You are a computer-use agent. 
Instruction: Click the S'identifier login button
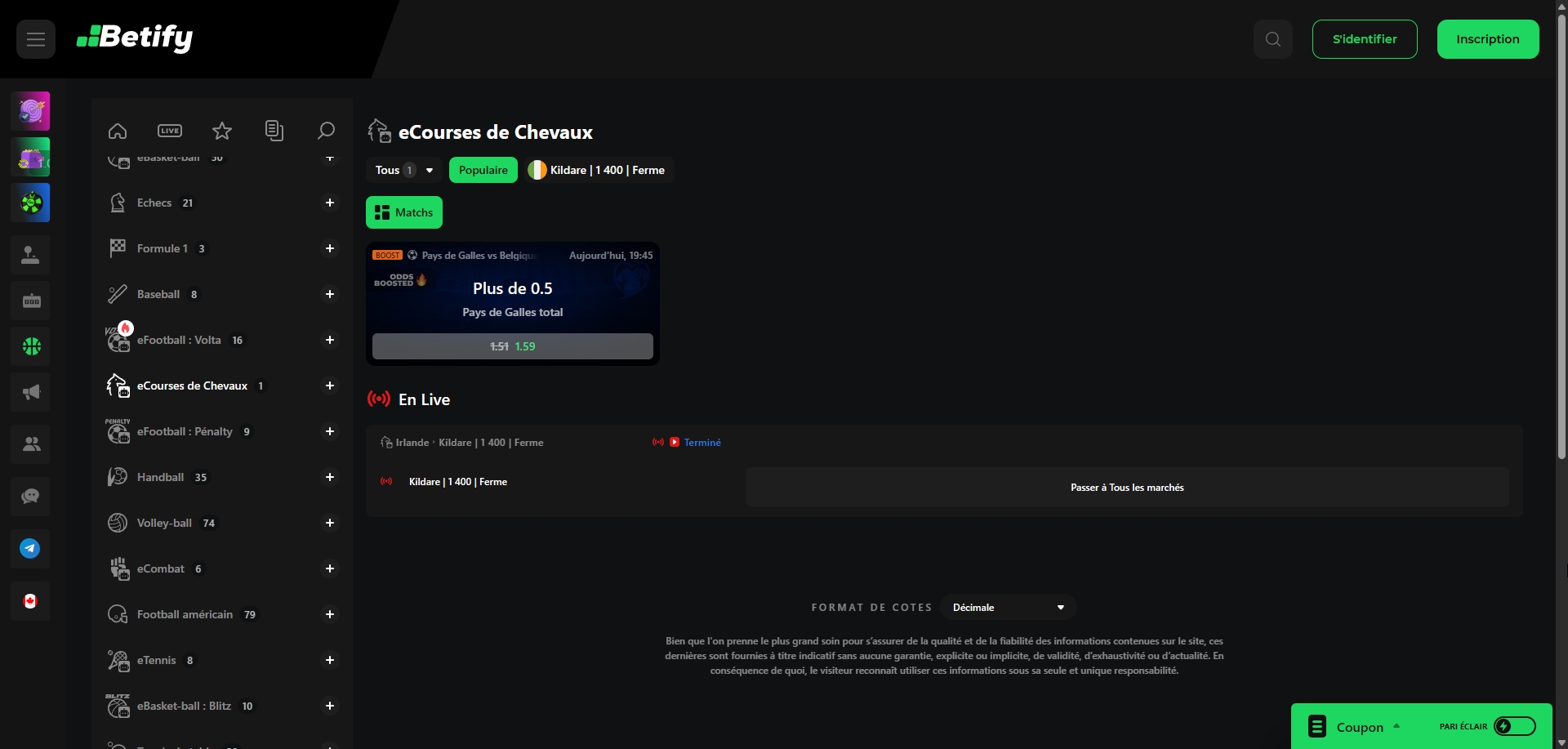point(1364,39)
